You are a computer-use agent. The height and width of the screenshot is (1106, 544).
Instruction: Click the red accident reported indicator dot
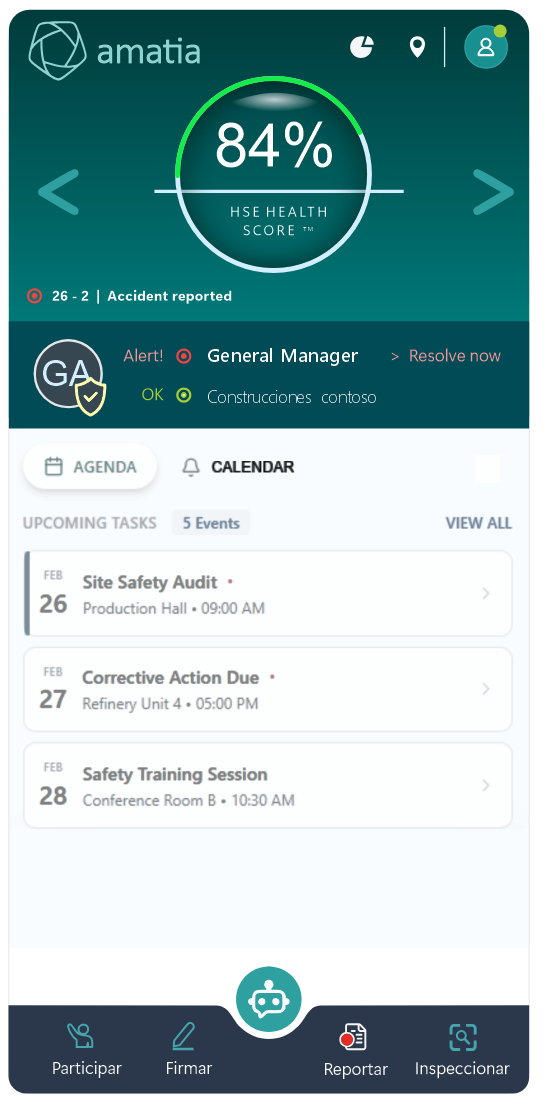click(34, 296)
